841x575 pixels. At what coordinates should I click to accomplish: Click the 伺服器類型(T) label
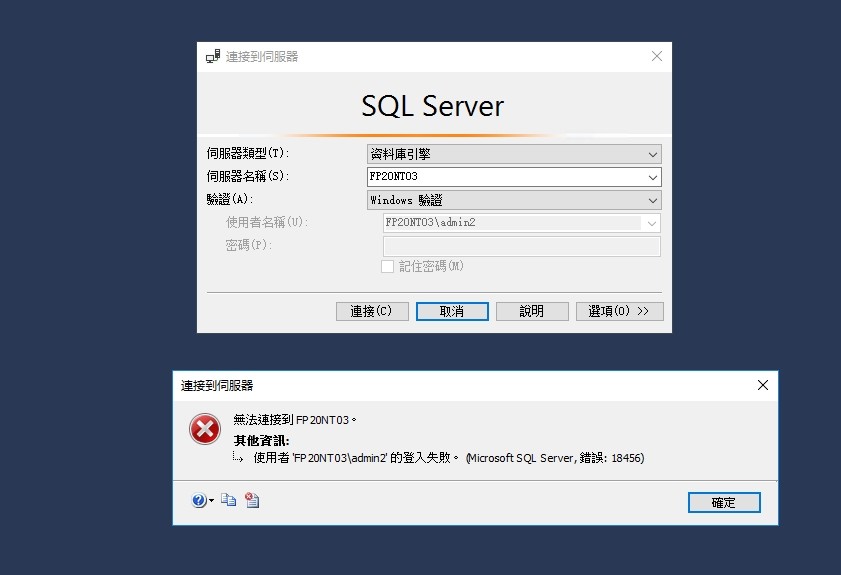point(248,153)
